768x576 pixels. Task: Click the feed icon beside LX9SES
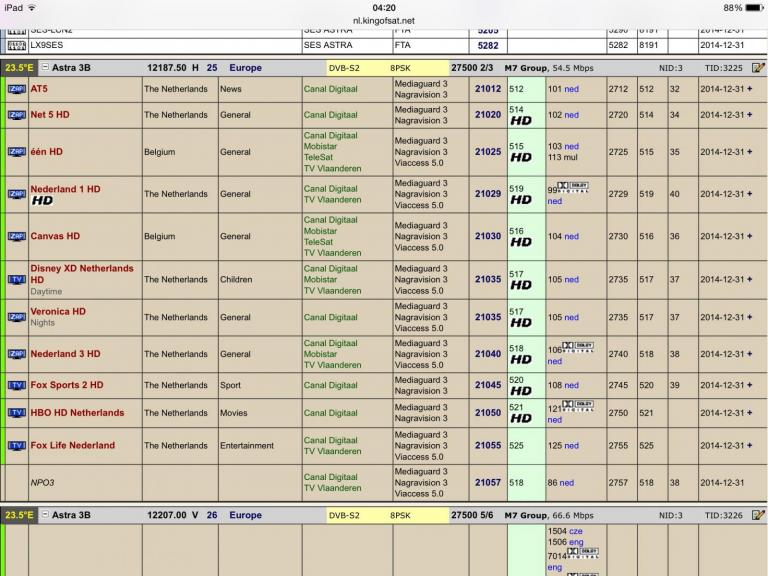(17, 46)
